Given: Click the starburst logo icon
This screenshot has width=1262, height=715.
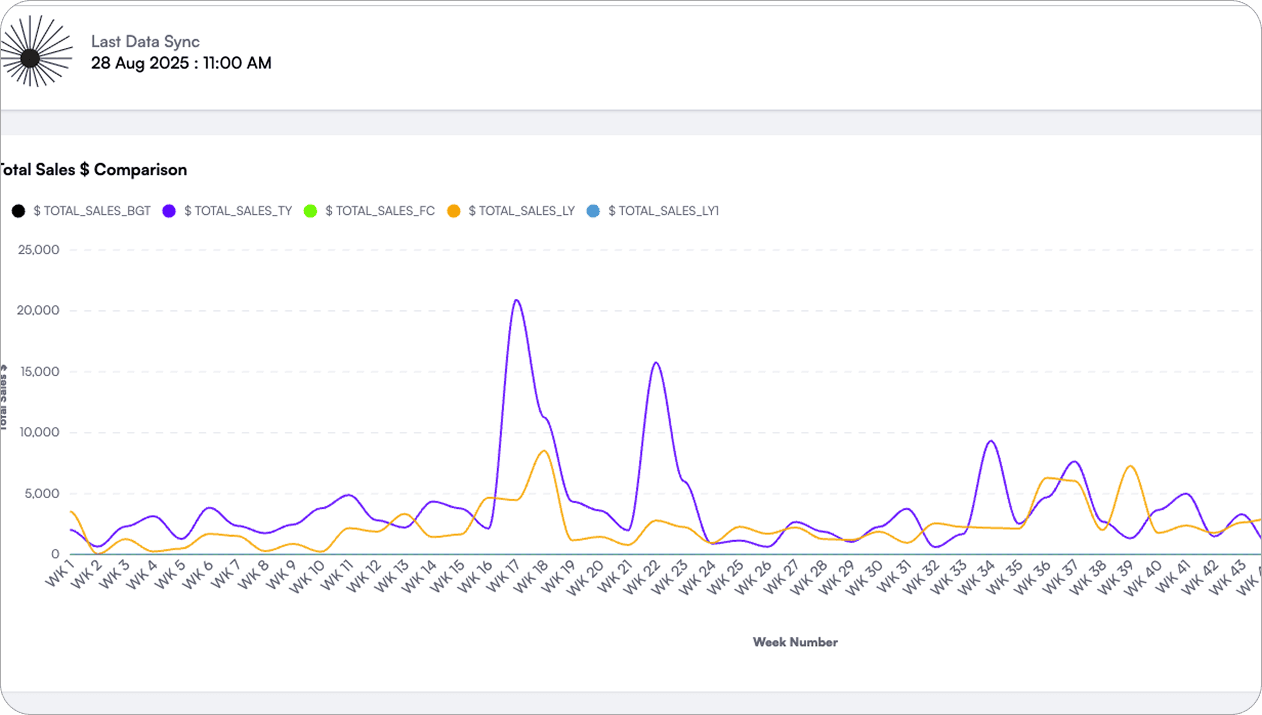Looking at the screenshot, I should click(31, 58).
